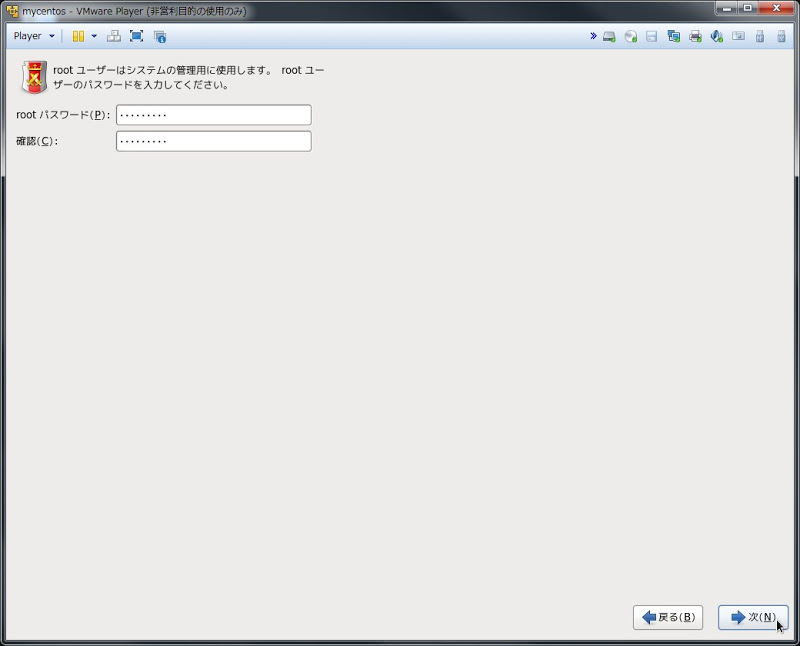Expand the collapsed toolbar chevron

(593, 36)
